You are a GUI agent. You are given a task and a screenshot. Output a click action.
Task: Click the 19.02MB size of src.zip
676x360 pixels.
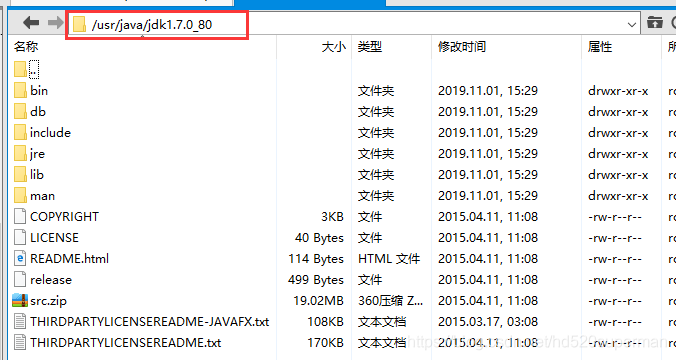tap(318, 301)
